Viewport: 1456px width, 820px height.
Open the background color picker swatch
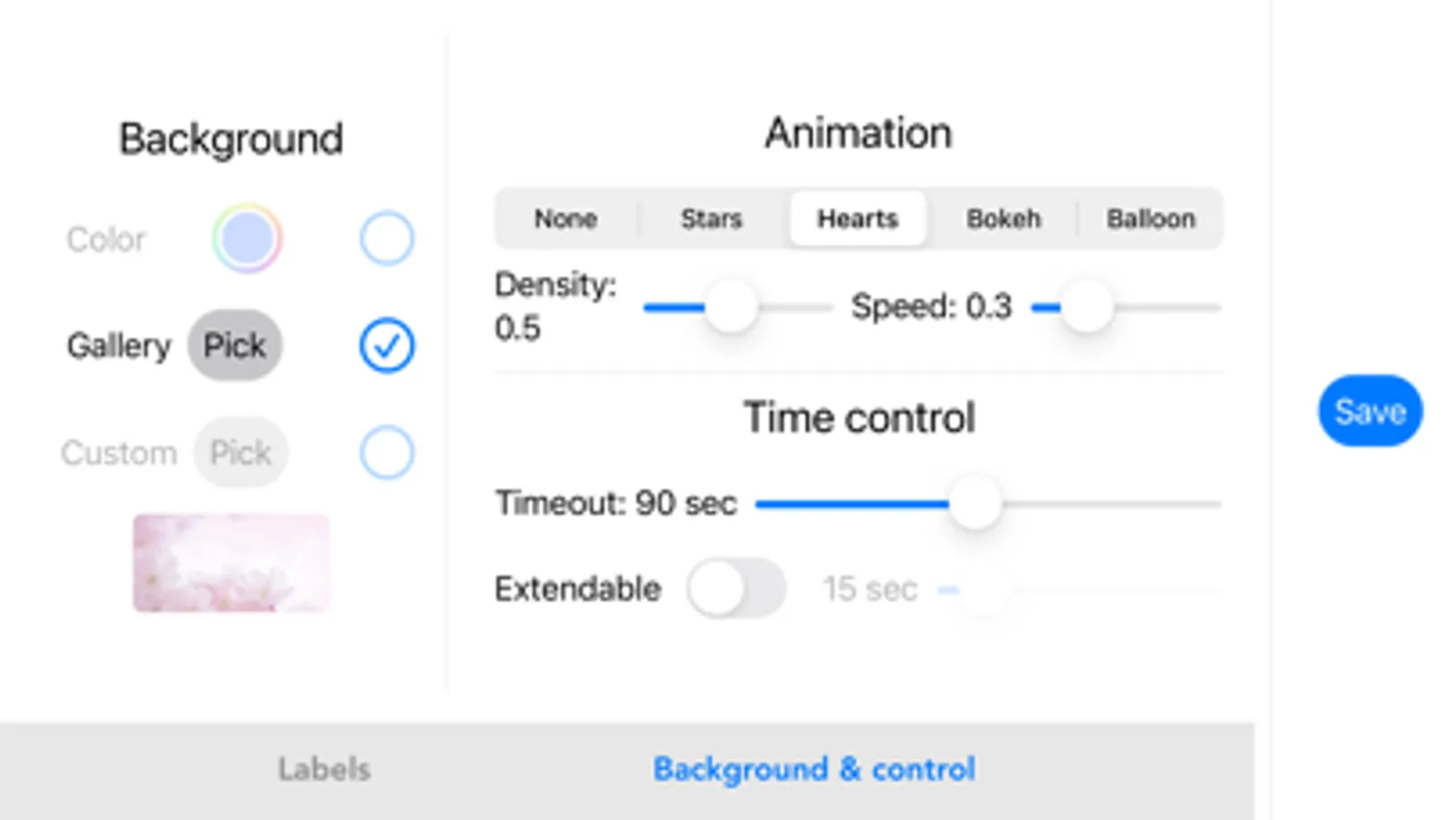tap(247, 239)
